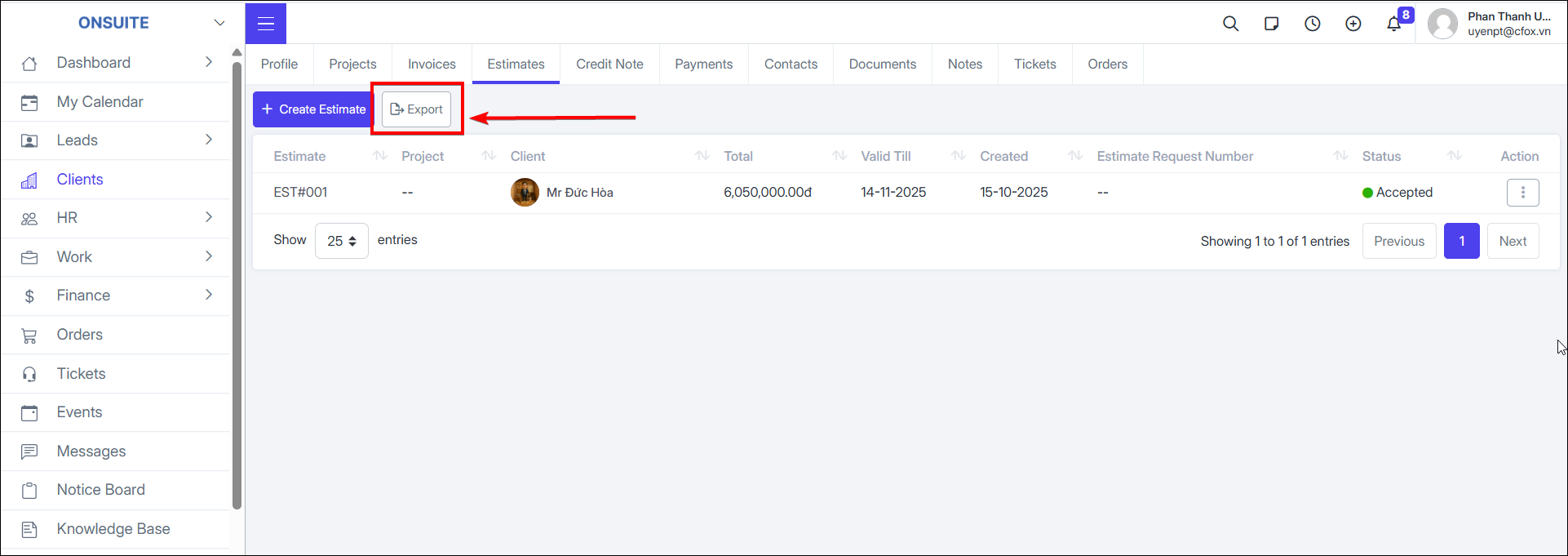Switch to the Notes tab
The width and height of the screenshot is (1568, 556).
(x=965, y=64)
